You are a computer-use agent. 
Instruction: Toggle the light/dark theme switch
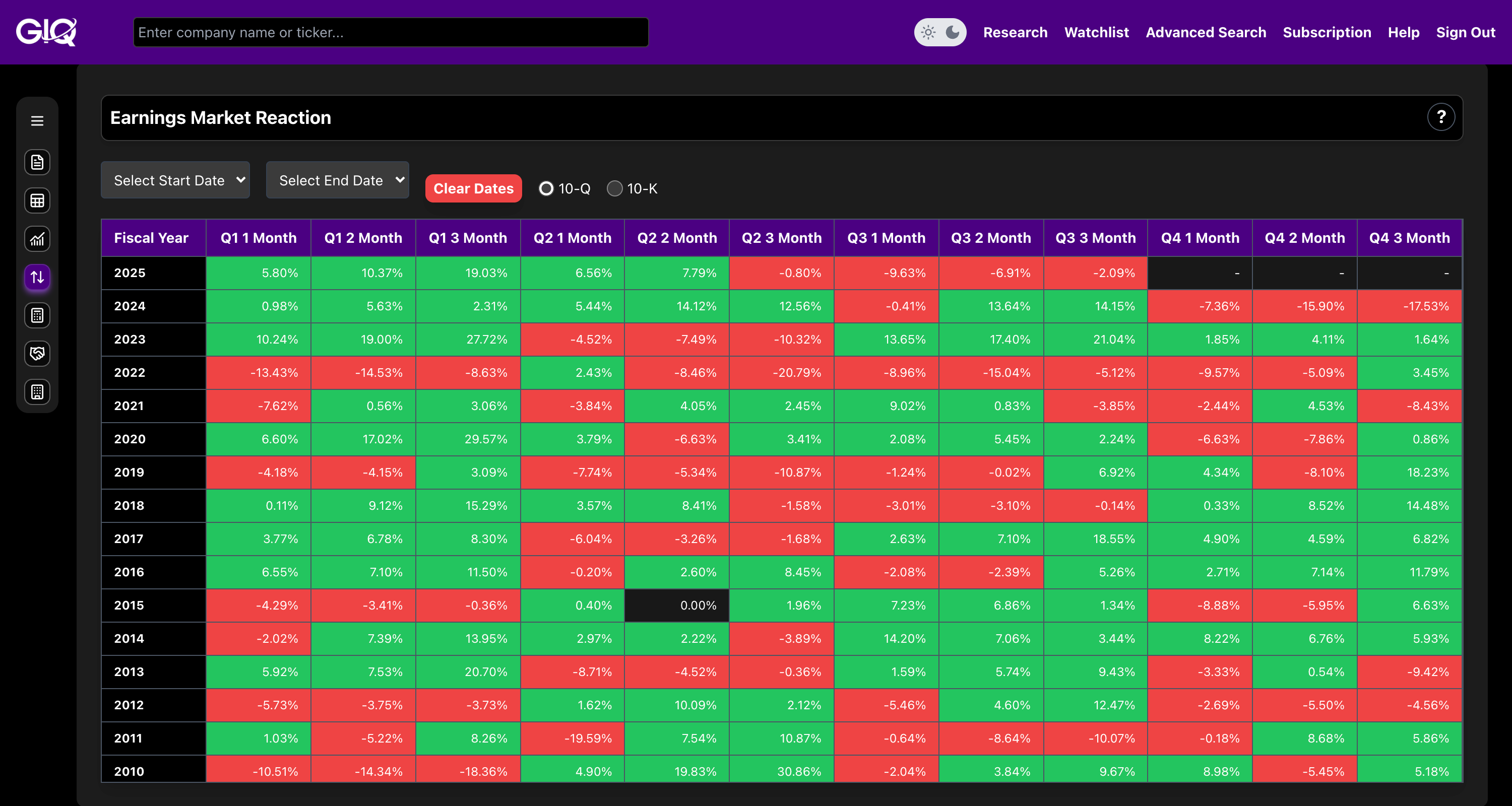tap(940, 32)
